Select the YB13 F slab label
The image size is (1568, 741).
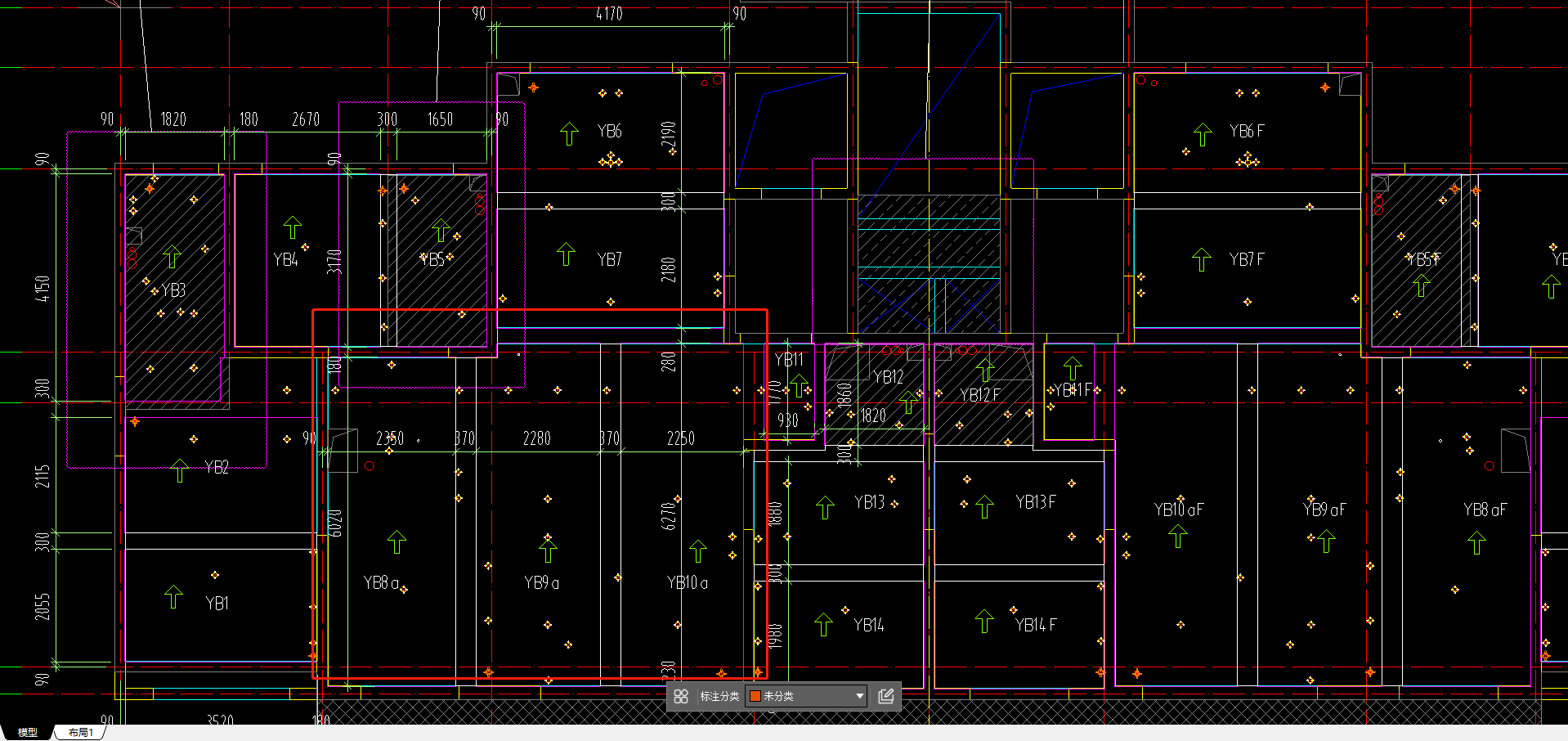click(x=1036, y=502)
